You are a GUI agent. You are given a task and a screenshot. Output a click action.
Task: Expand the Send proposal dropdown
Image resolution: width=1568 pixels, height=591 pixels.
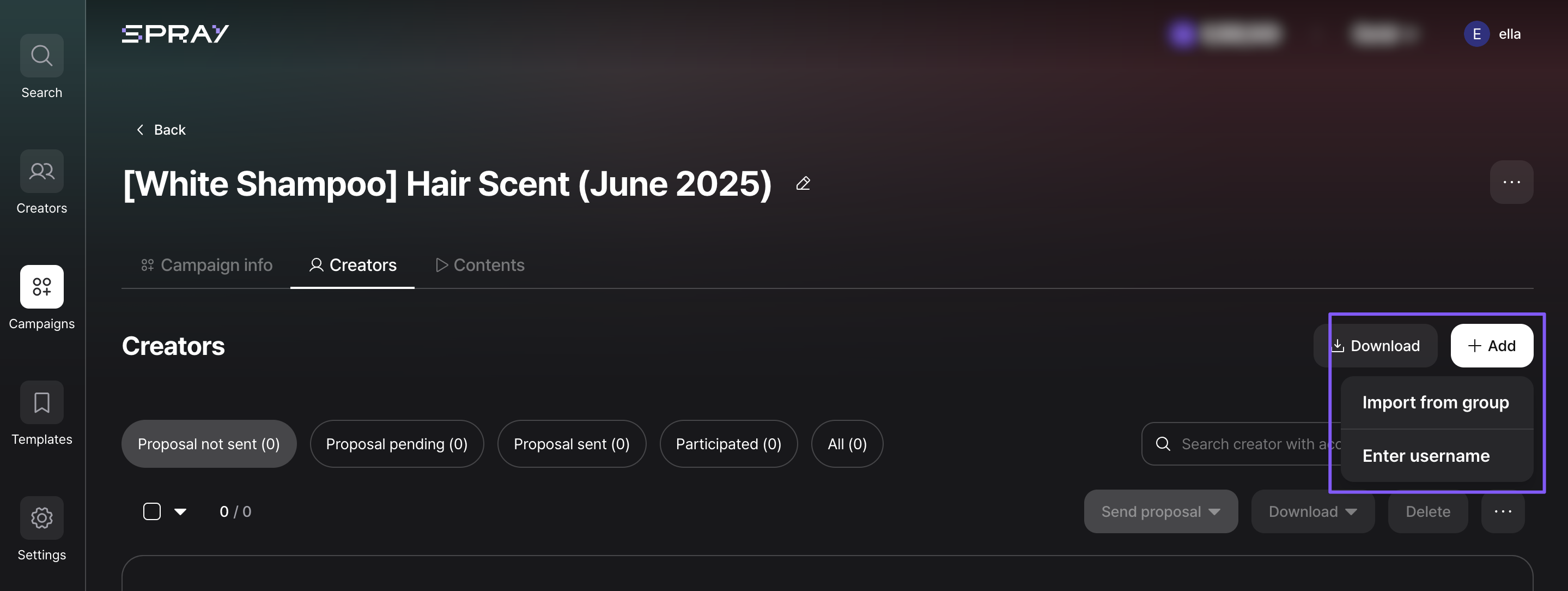[x=1161, y=512]
